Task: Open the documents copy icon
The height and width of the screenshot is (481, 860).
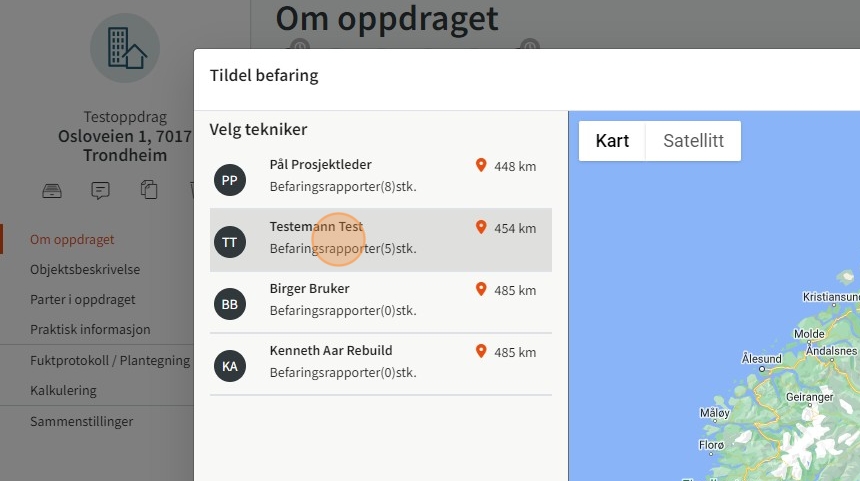Action: [149, 190]
